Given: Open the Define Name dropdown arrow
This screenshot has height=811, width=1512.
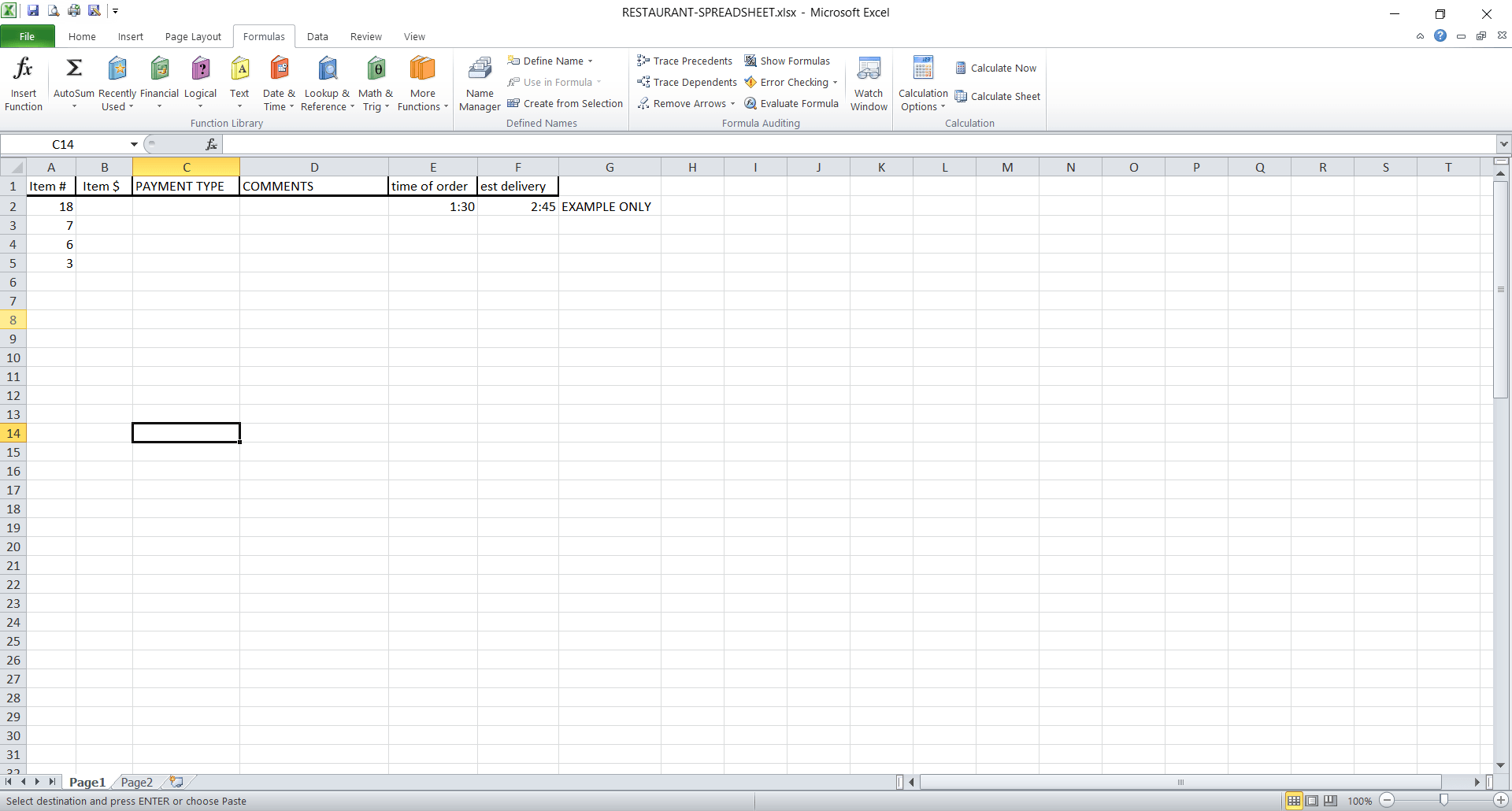Looking at the screenshot, I should tap(590, 61).
